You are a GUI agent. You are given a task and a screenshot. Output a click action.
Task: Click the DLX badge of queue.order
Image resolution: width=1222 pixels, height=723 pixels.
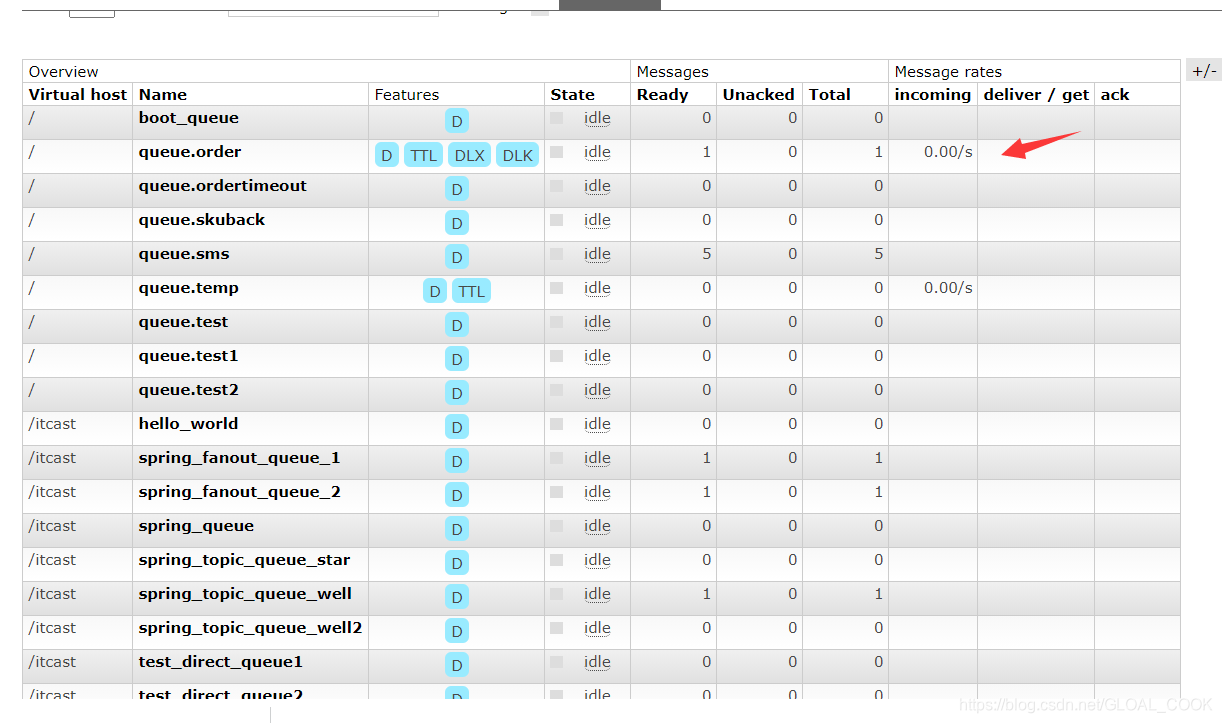point(470,155)
